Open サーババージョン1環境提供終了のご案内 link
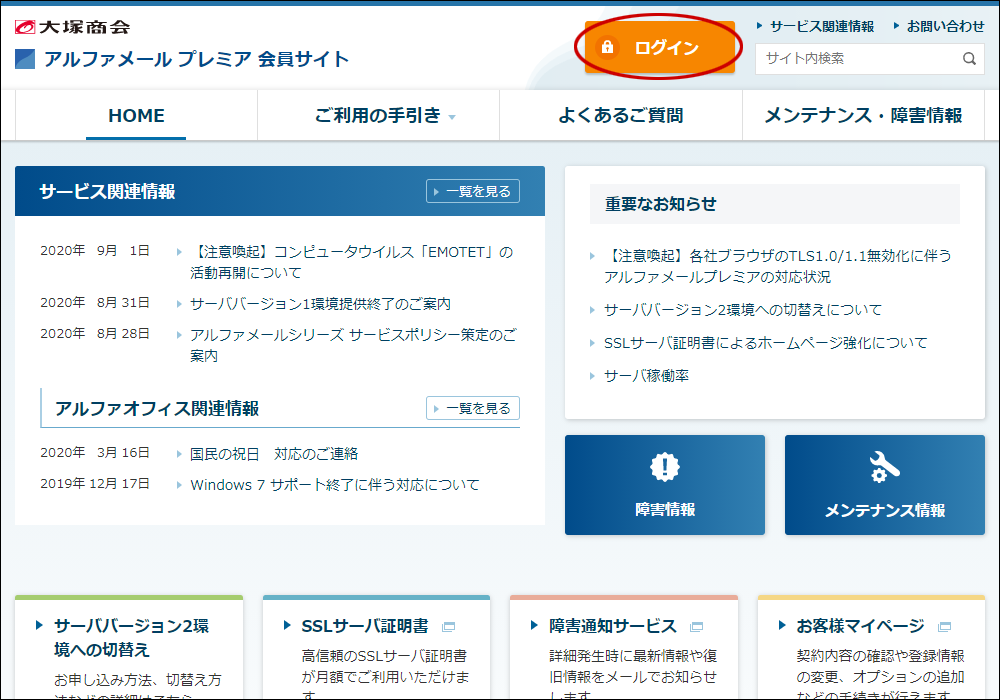Image resolution: width=1000 pixels, height=700 pixels. pyautogui.click(x=320, y=304)
